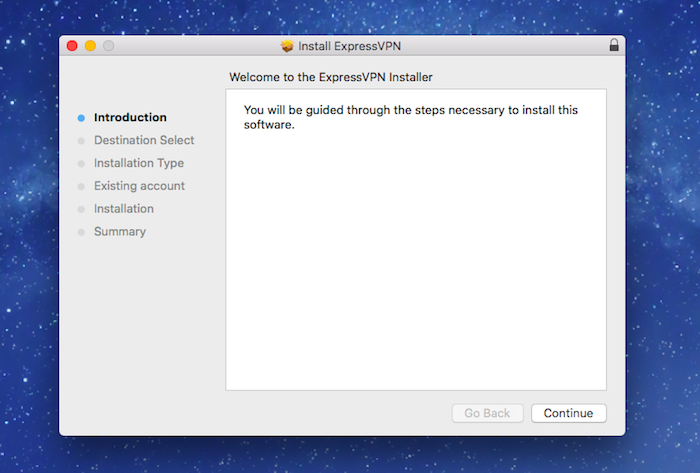
Task: Select the Destination Select step
Action: [x=144, y=140]
